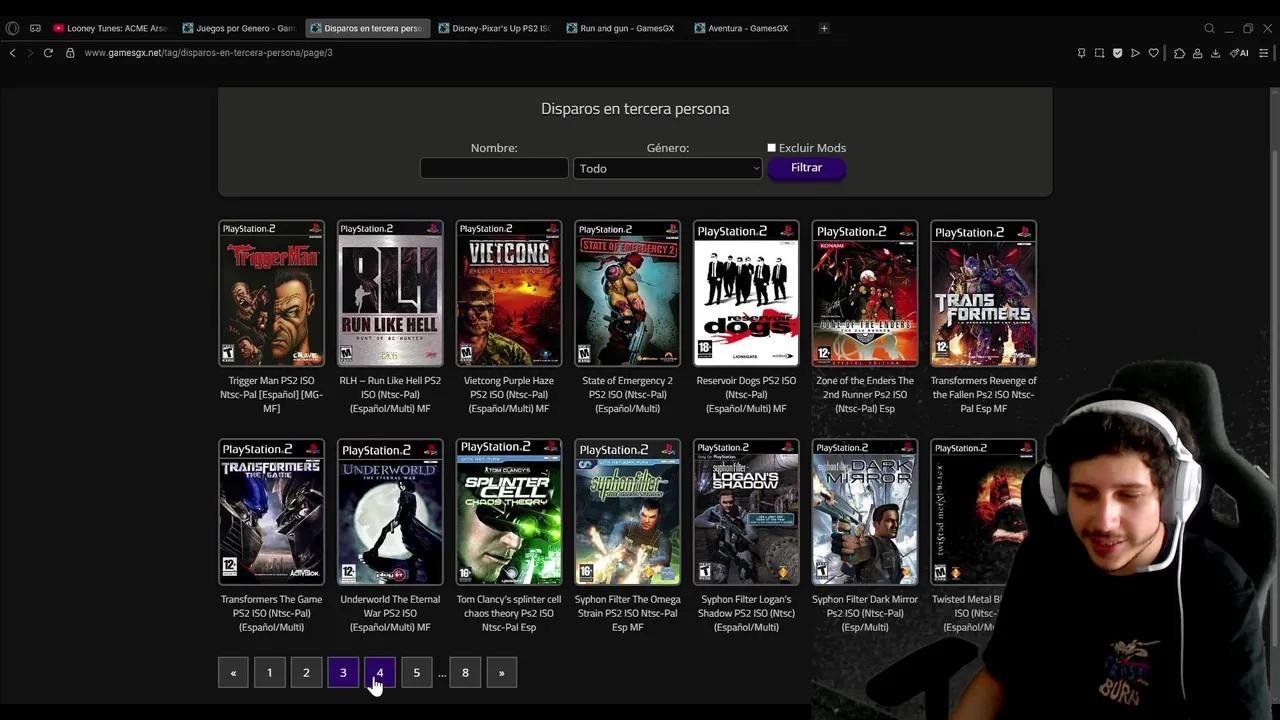Jump to pagination page 8
The height and width of the screenshot is (720, 1280).
click(465, 673)
